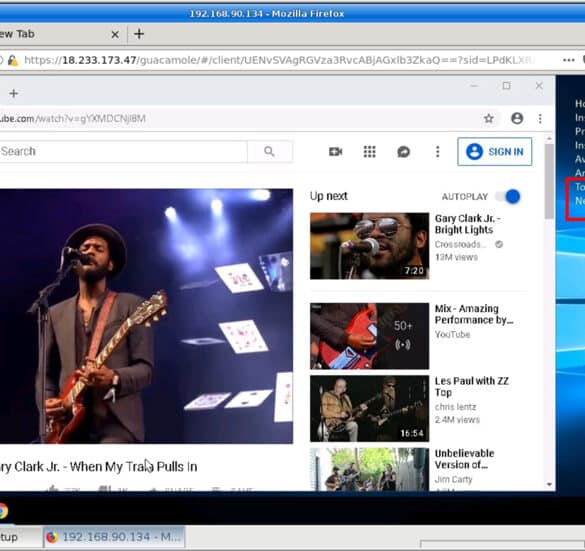
Task: Click chris lentz channel name
Action: coord(455,407)
